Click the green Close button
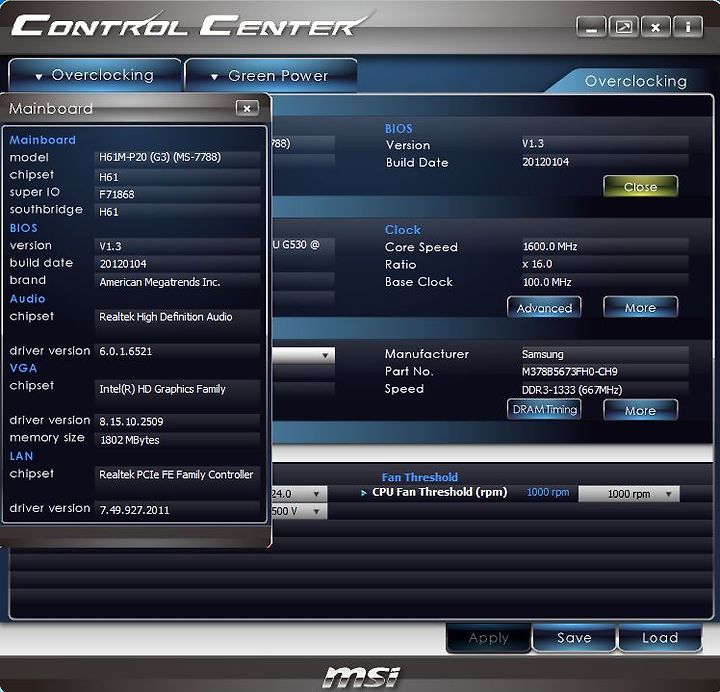Viewport: 720px width, 692px height. pos(640,186)
